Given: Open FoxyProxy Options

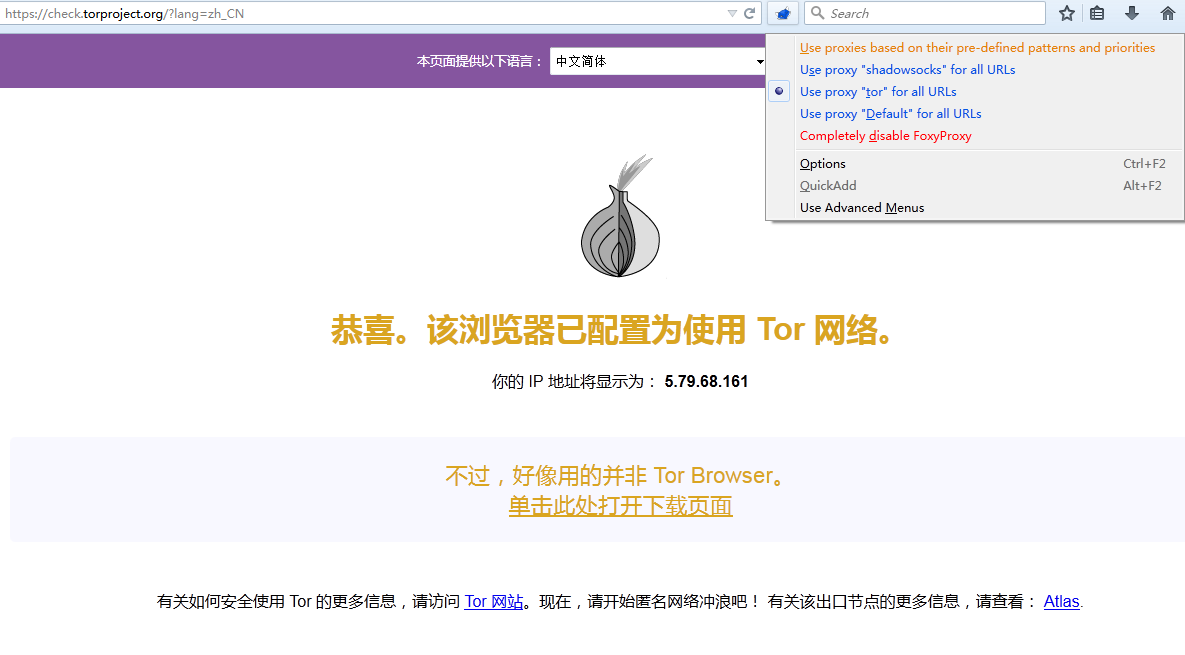Looking at the screenshot, I should (975, 164).
